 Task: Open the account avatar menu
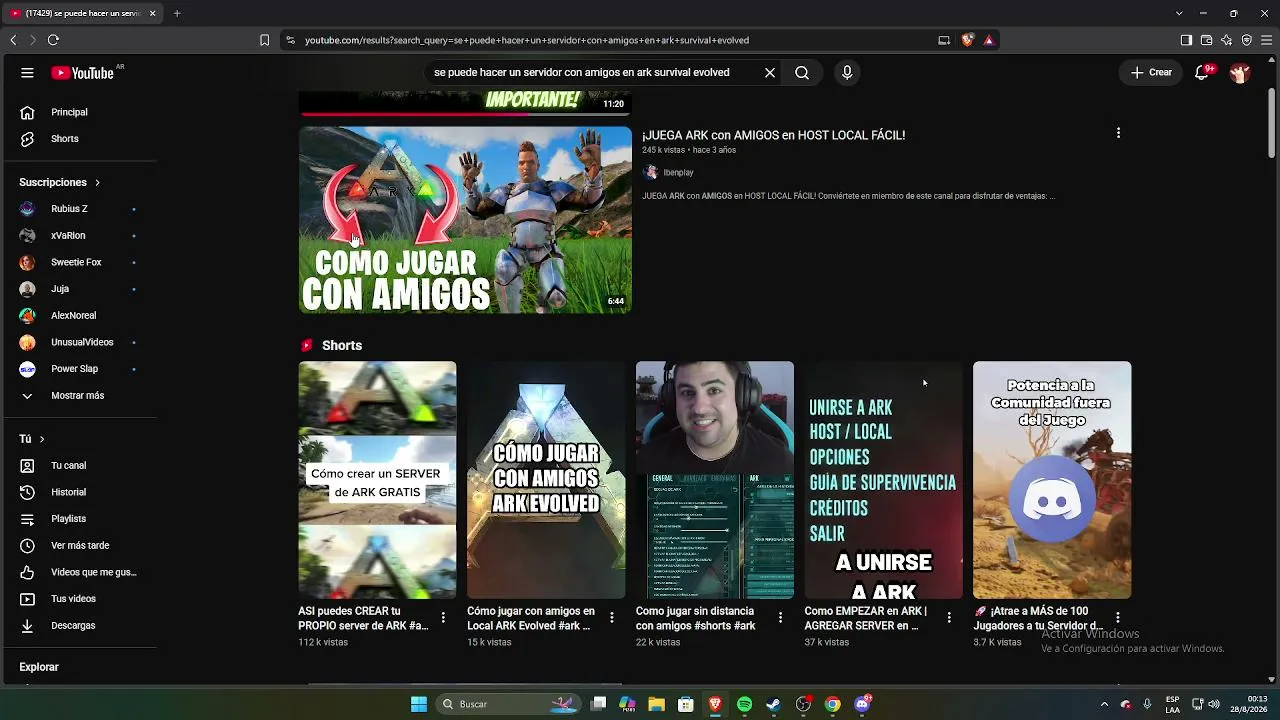(1240, 73)
